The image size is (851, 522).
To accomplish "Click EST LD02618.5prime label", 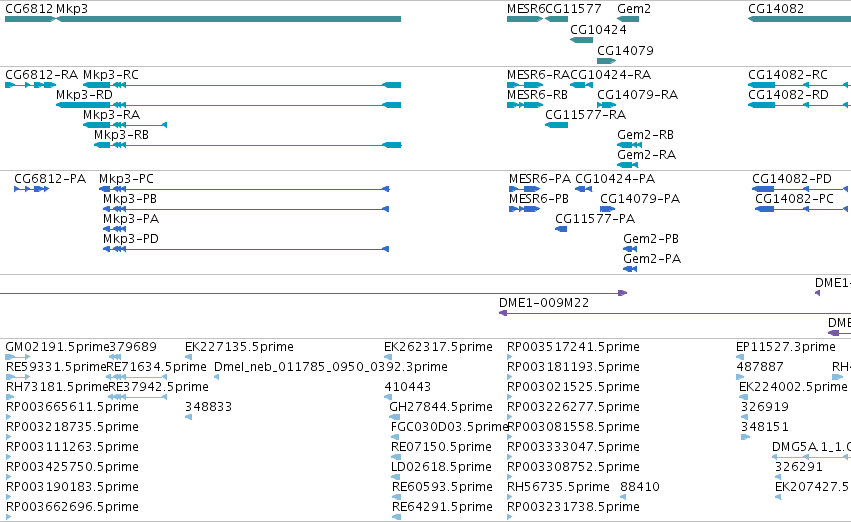I will (x=441, y=467).
